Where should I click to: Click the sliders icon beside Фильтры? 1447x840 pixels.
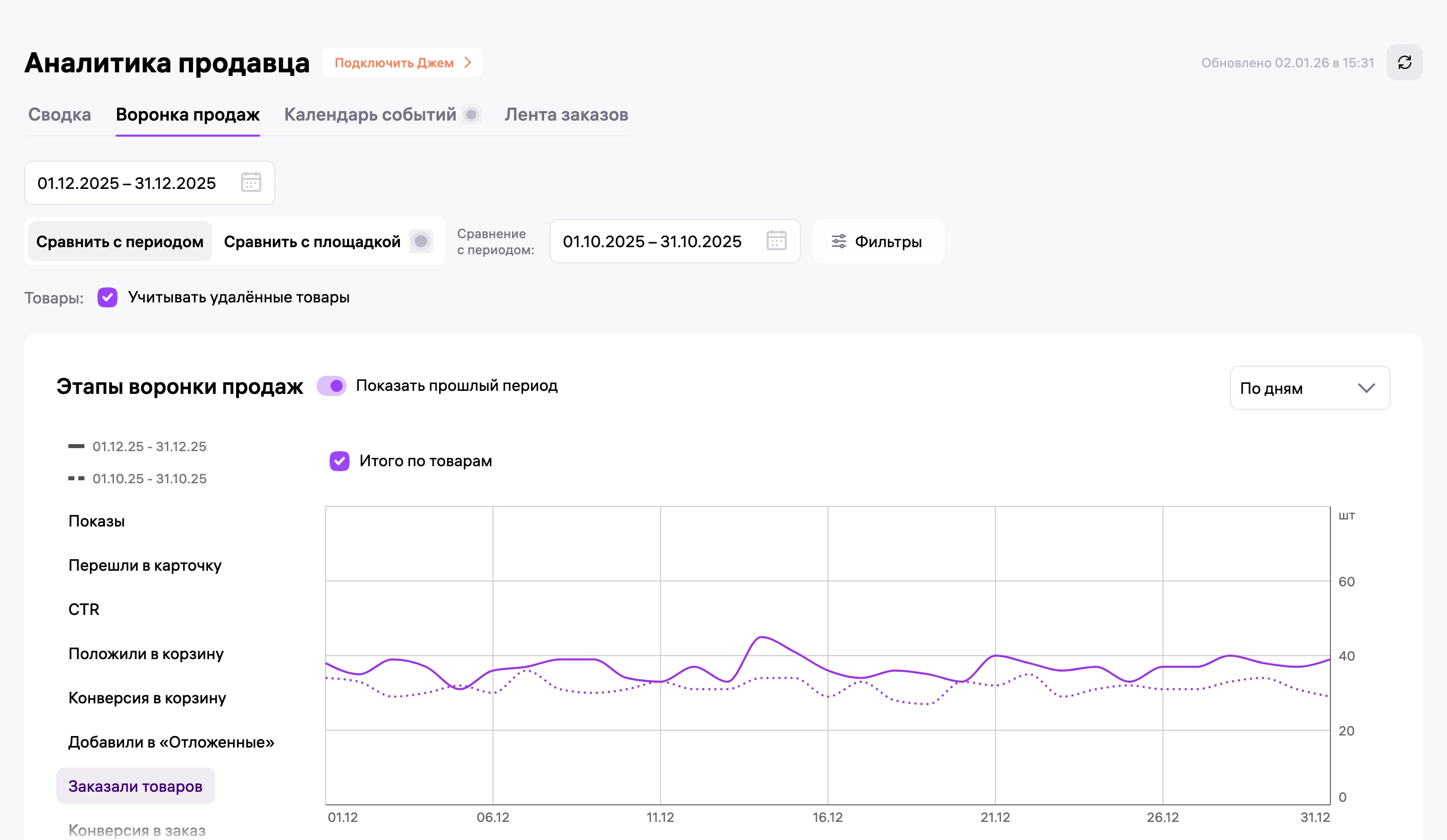(x=839, y=242)
